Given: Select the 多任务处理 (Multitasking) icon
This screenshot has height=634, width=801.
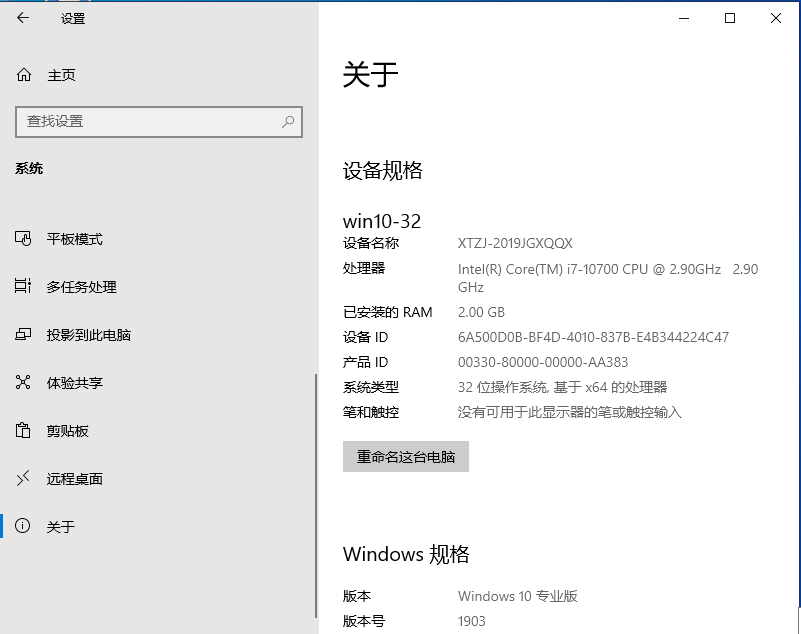Looking at the screenshot, I should coord(23,286).
